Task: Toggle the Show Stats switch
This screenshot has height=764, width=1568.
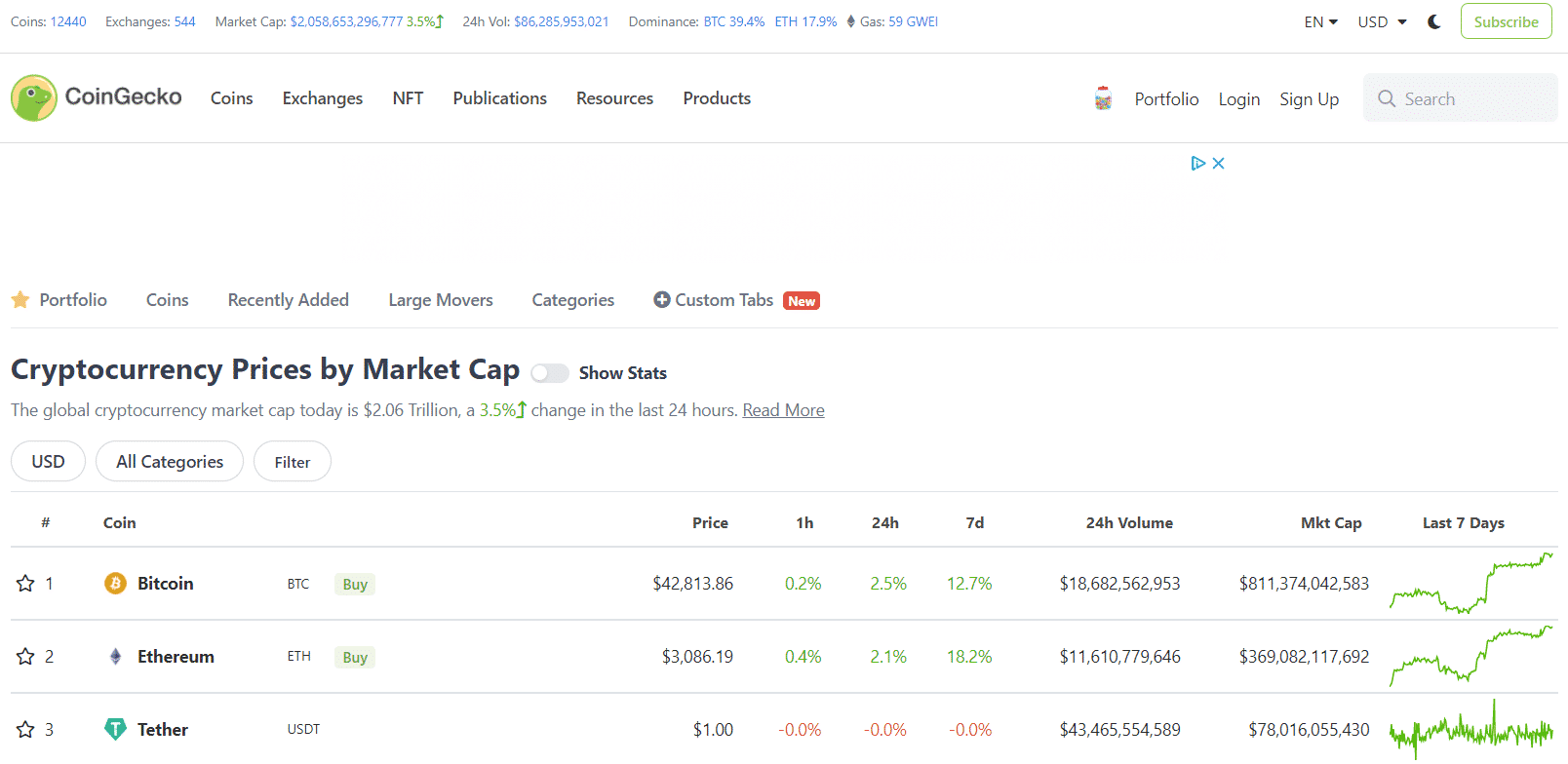Action: (x=550, y=373)
